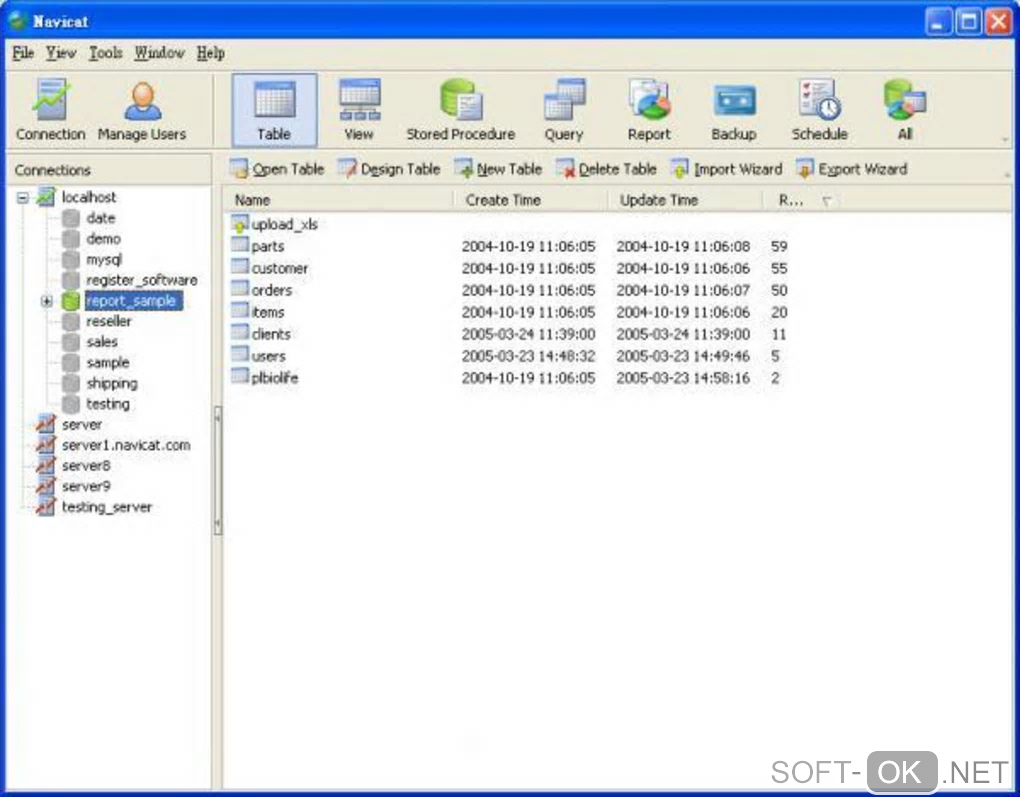Select the mysql database
The width and height of the screenshot is (1020, 797).
click(103, 260)
